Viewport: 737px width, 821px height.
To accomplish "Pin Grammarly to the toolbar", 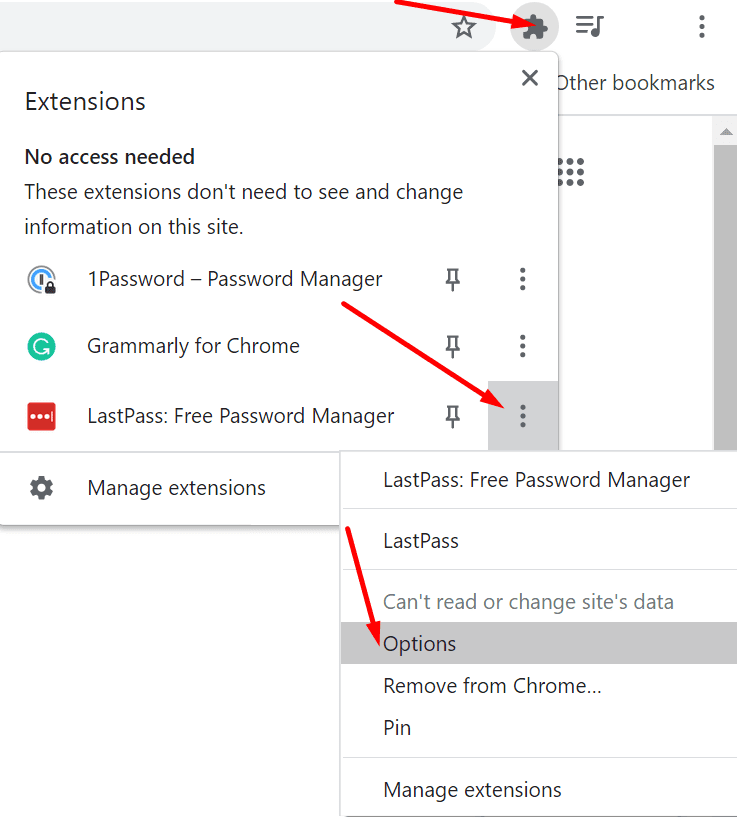I will [x=453, y=346].
